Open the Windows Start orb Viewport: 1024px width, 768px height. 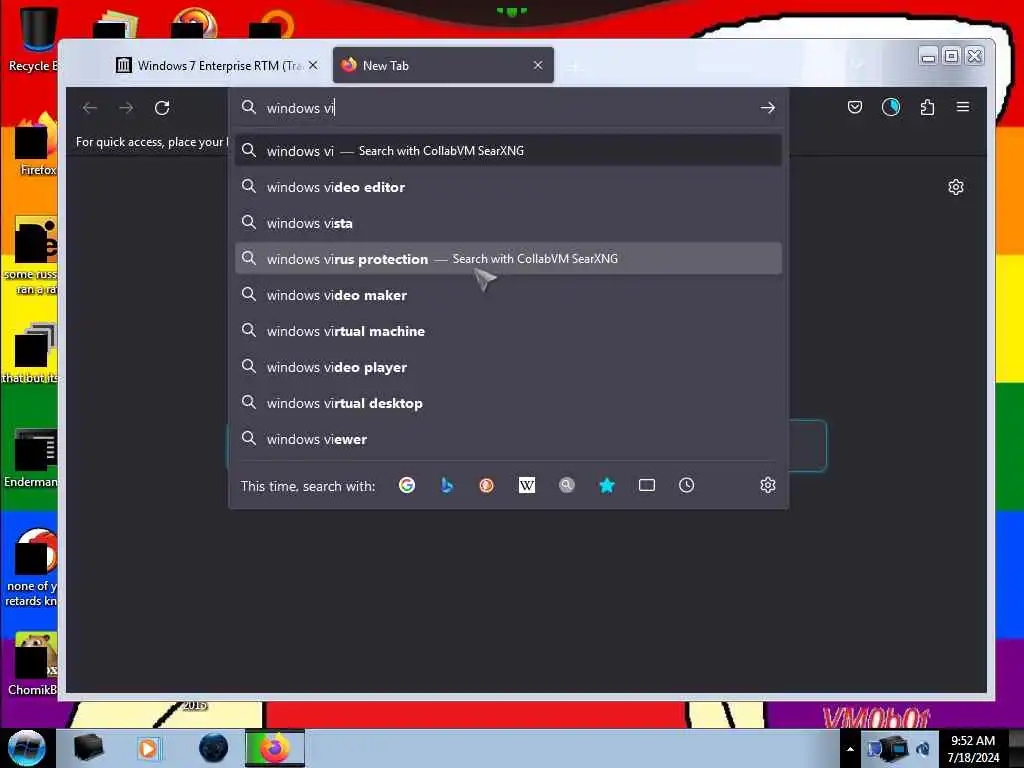(27, 748)
